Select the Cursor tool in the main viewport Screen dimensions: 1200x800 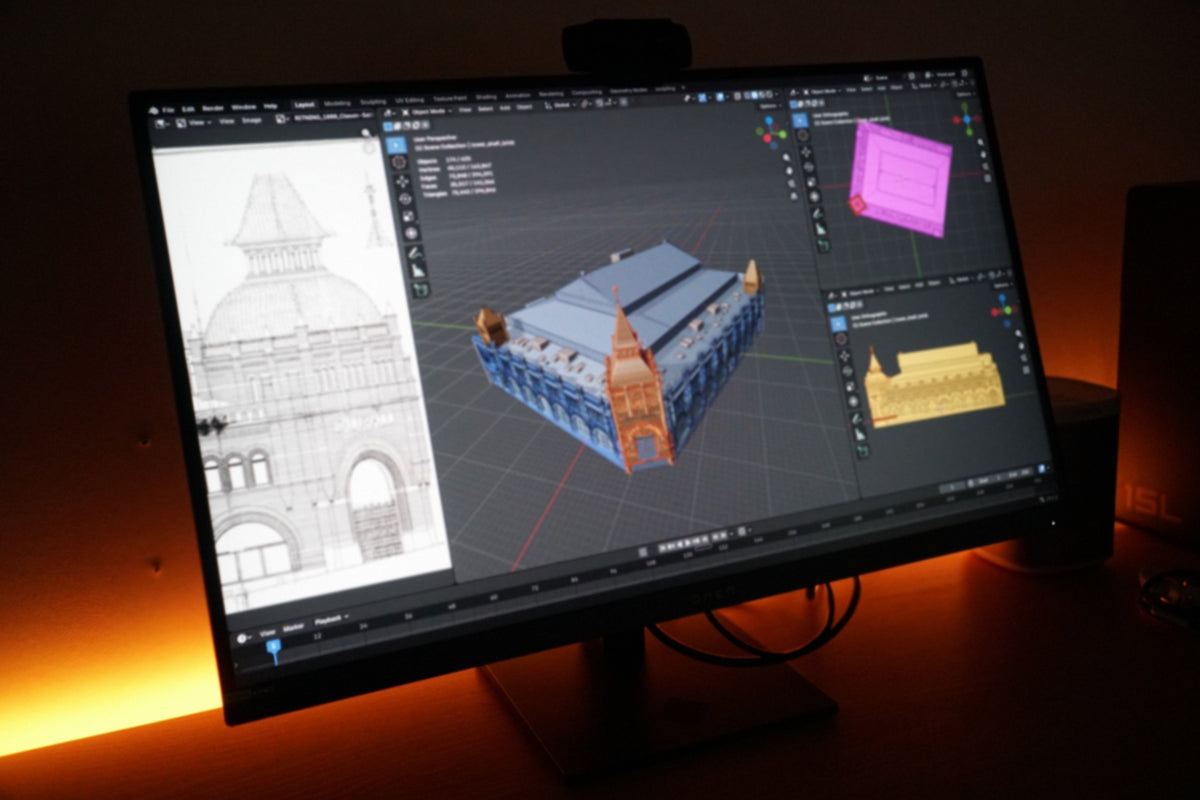(x=399, y=162)
